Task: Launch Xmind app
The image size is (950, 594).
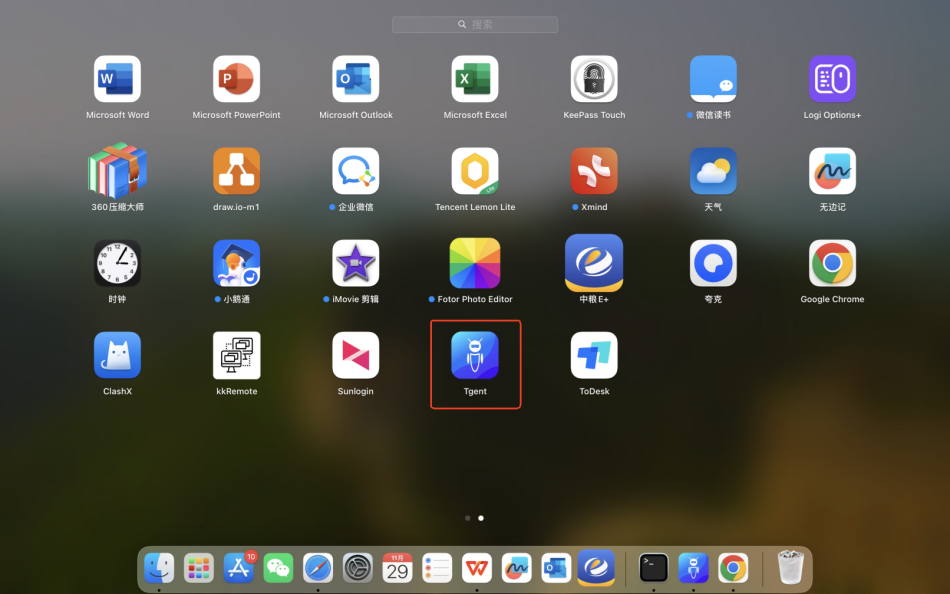Action: coord(594,171)
